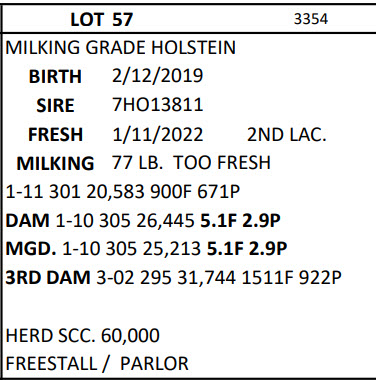
Task: Select the SIRE label
Action: pyautogui.click(x=55, y=105)
